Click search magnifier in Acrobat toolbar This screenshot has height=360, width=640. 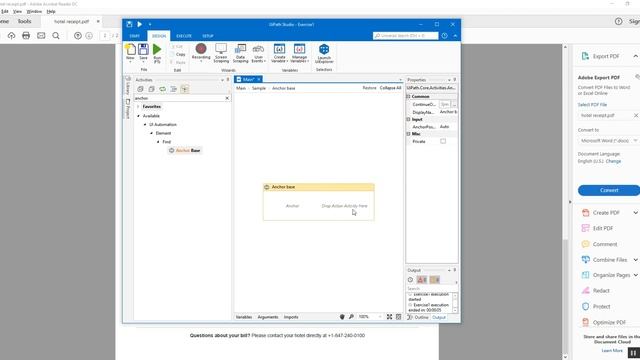56,36
